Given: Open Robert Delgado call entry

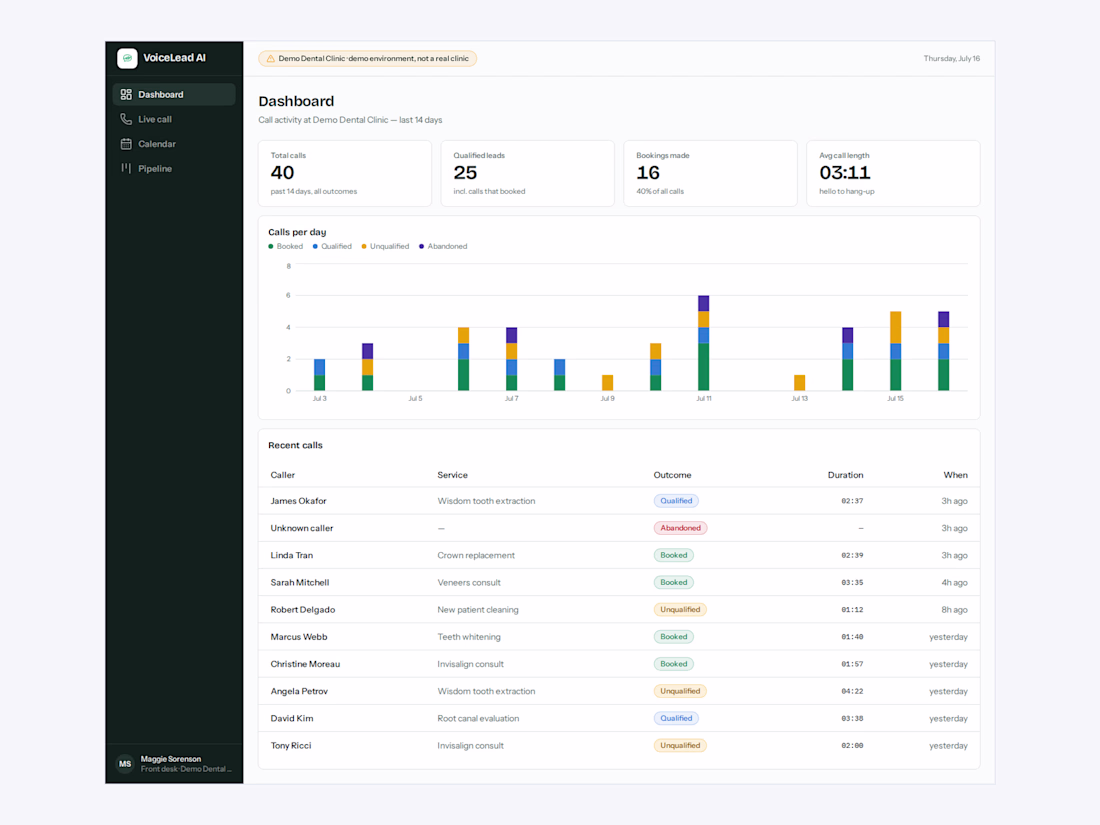Looking at the screenshot, I should tap(619, 610).
